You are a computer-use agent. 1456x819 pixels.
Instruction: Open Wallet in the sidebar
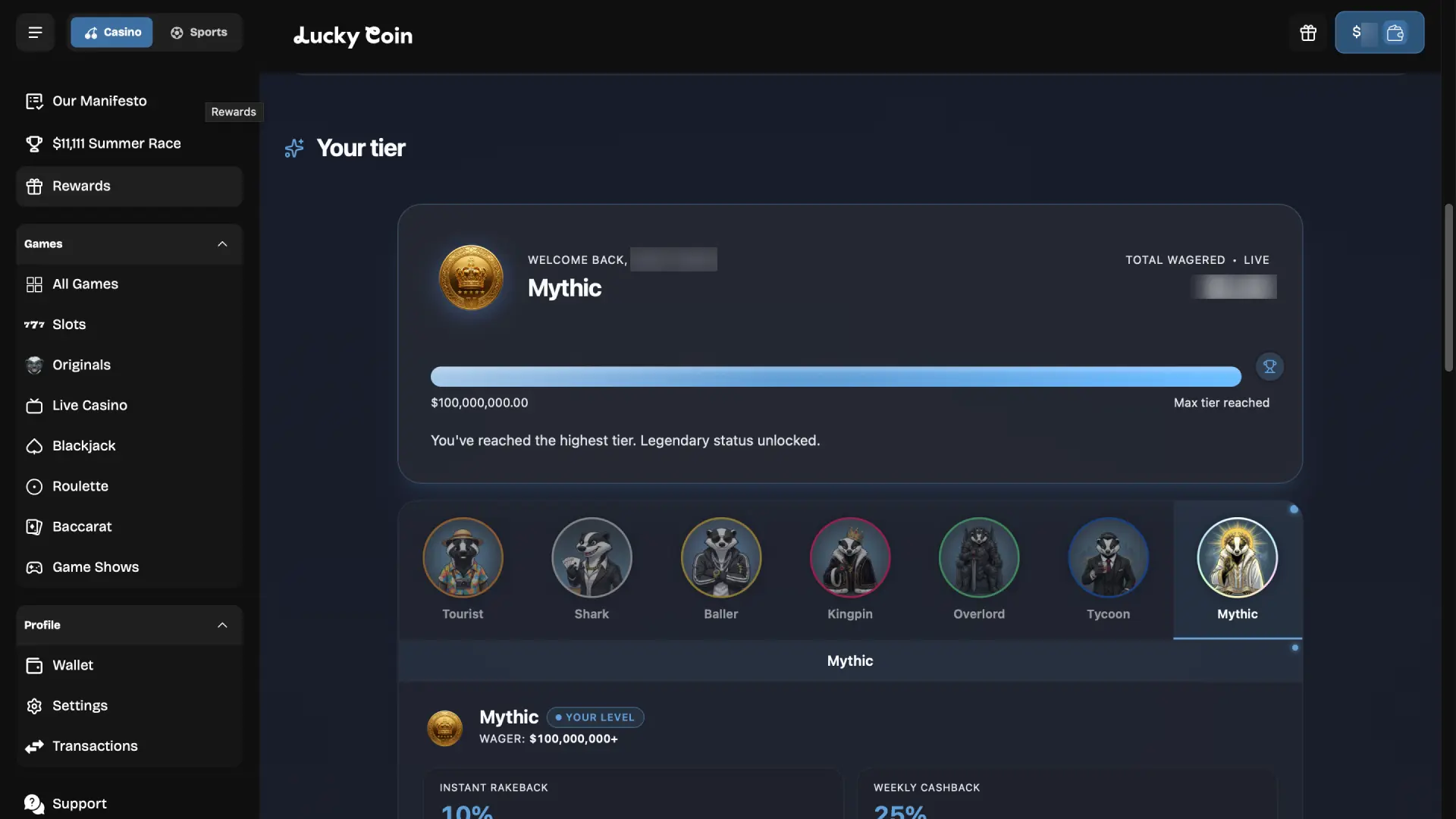click(x=129, y=666)
